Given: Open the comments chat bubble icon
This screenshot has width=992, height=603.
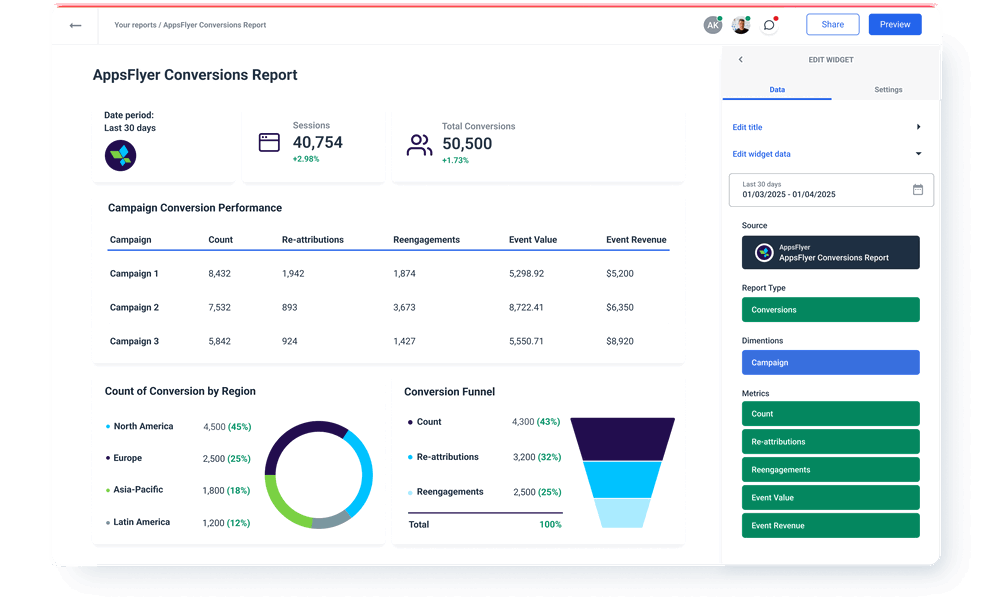Looking at the screenshot, I should 769,24.
